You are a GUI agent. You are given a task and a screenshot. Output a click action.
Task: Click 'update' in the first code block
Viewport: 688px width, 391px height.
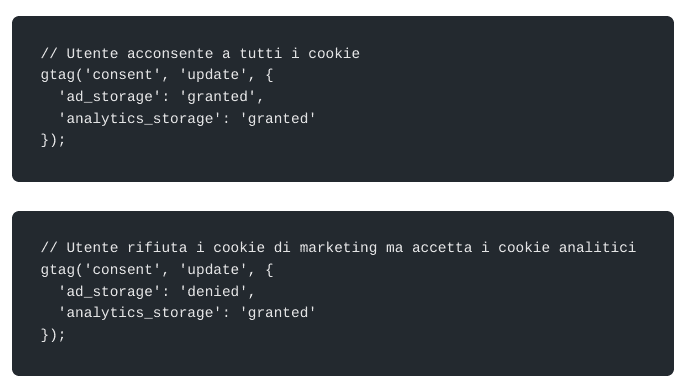click(213, 75)
